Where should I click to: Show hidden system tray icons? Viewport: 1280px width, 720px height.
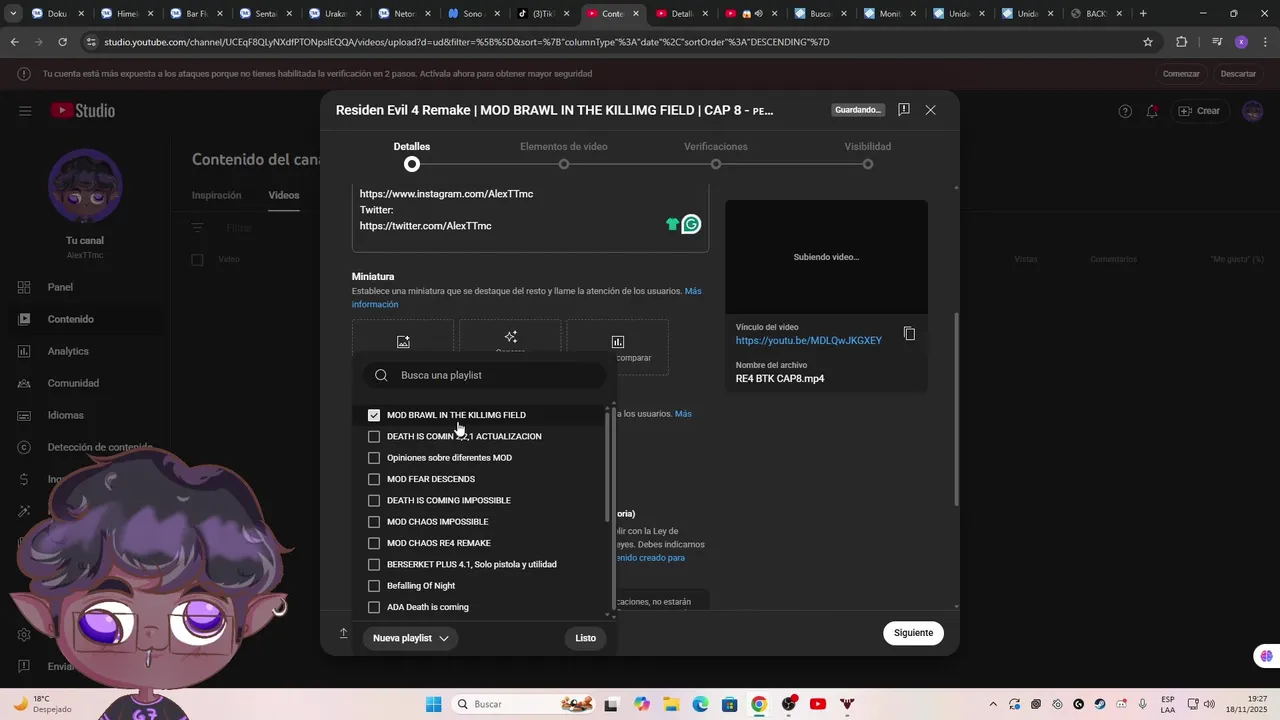(x=992, y=704)
